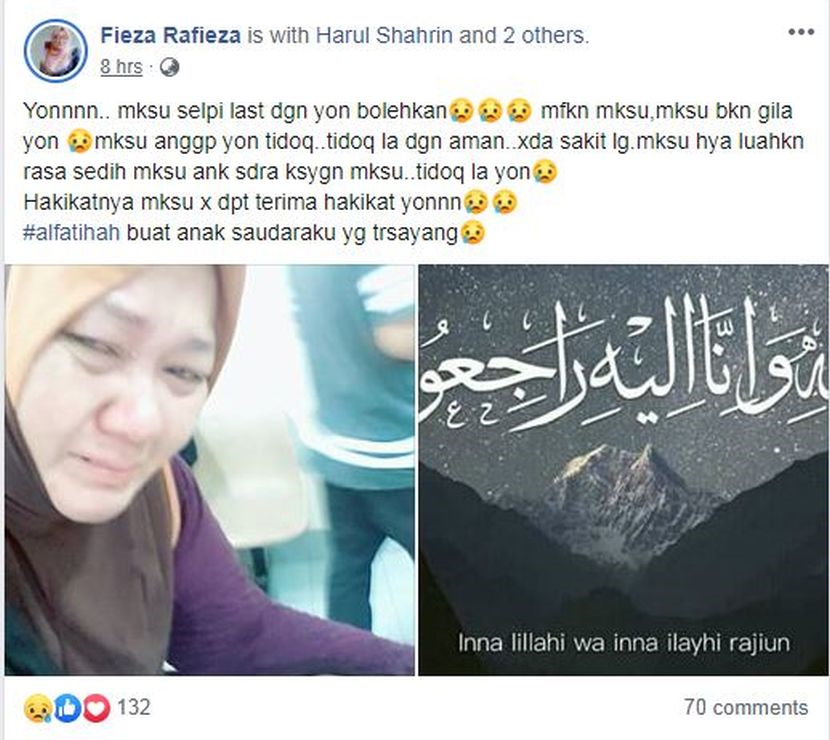View the 132 reactions count list
Screen dimensions: 830x740
click(x=134, y=708)
